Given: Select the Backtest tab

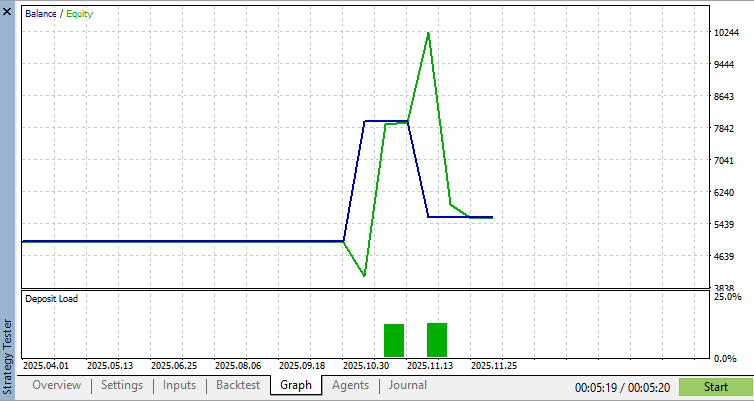Looking at the screenshot, I should point(238,385).
